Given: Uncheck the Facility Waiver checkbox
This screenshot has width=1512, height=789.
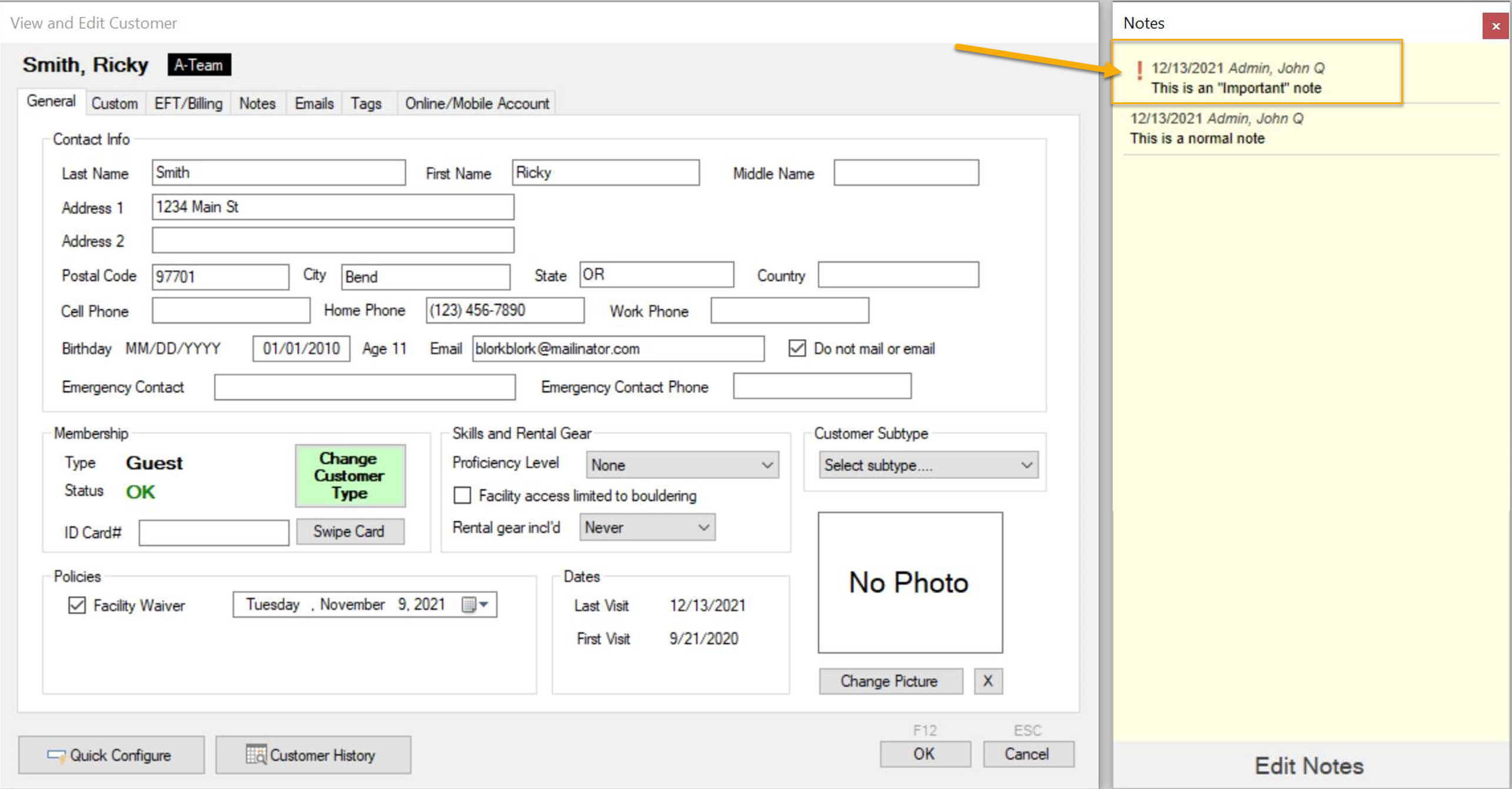Looking at the screenshot, I should (x=77, y=605).
